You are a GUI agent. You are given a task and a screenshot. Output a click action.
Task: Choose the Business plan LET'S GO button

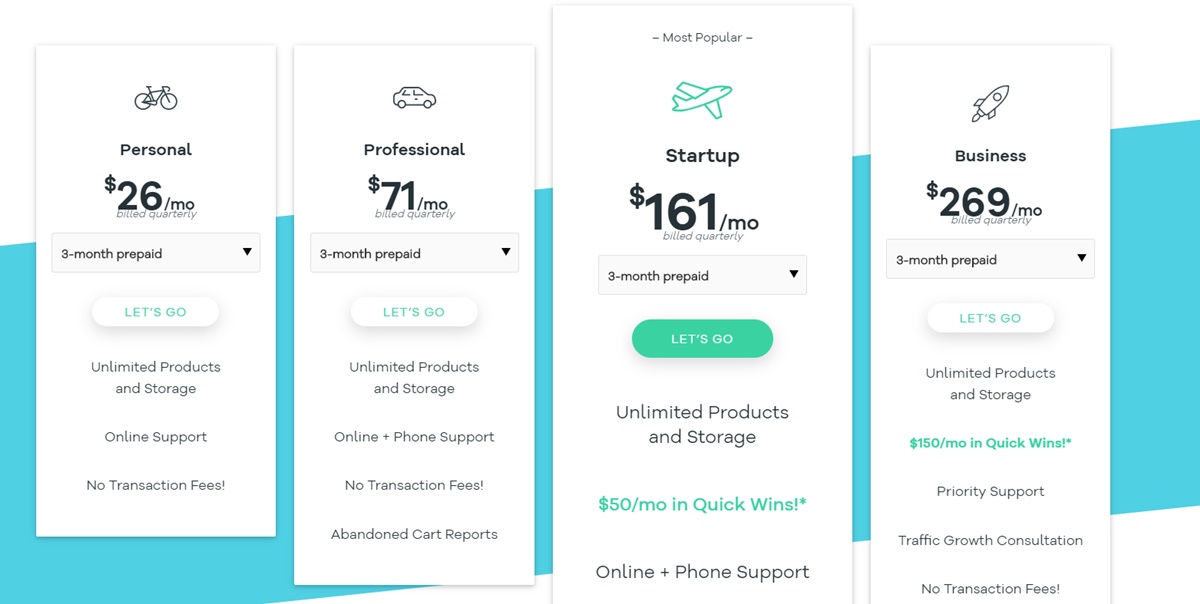[990, 318]
